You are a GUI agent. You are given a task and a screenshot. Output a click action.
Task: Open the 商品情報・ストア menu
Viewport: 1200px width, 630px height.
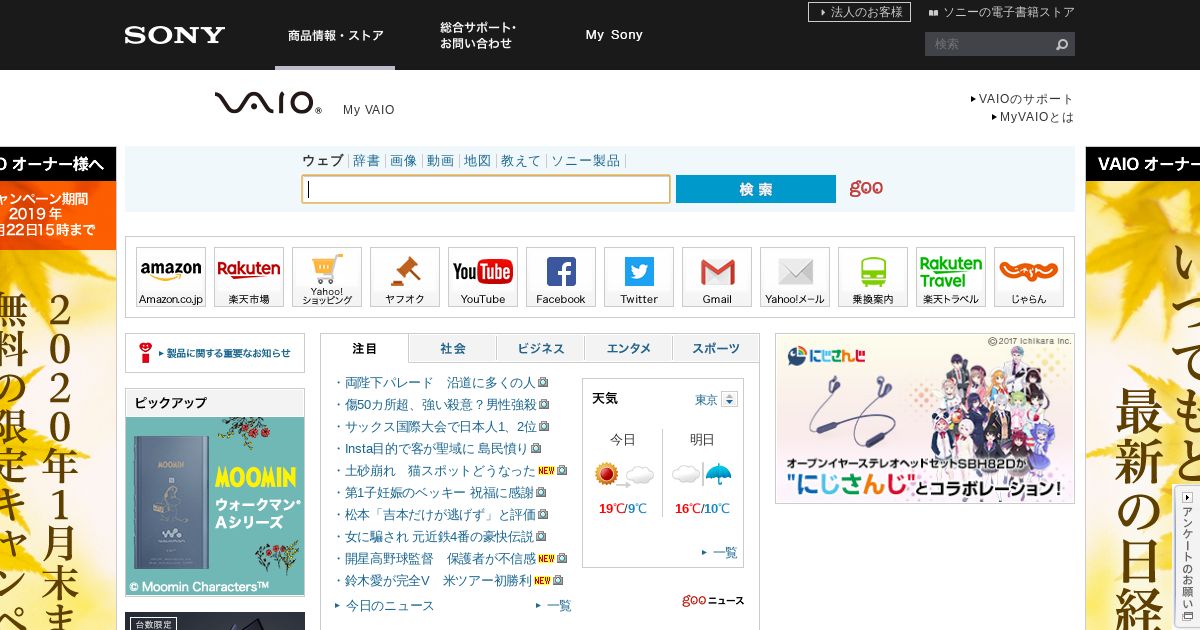point(335,35)
